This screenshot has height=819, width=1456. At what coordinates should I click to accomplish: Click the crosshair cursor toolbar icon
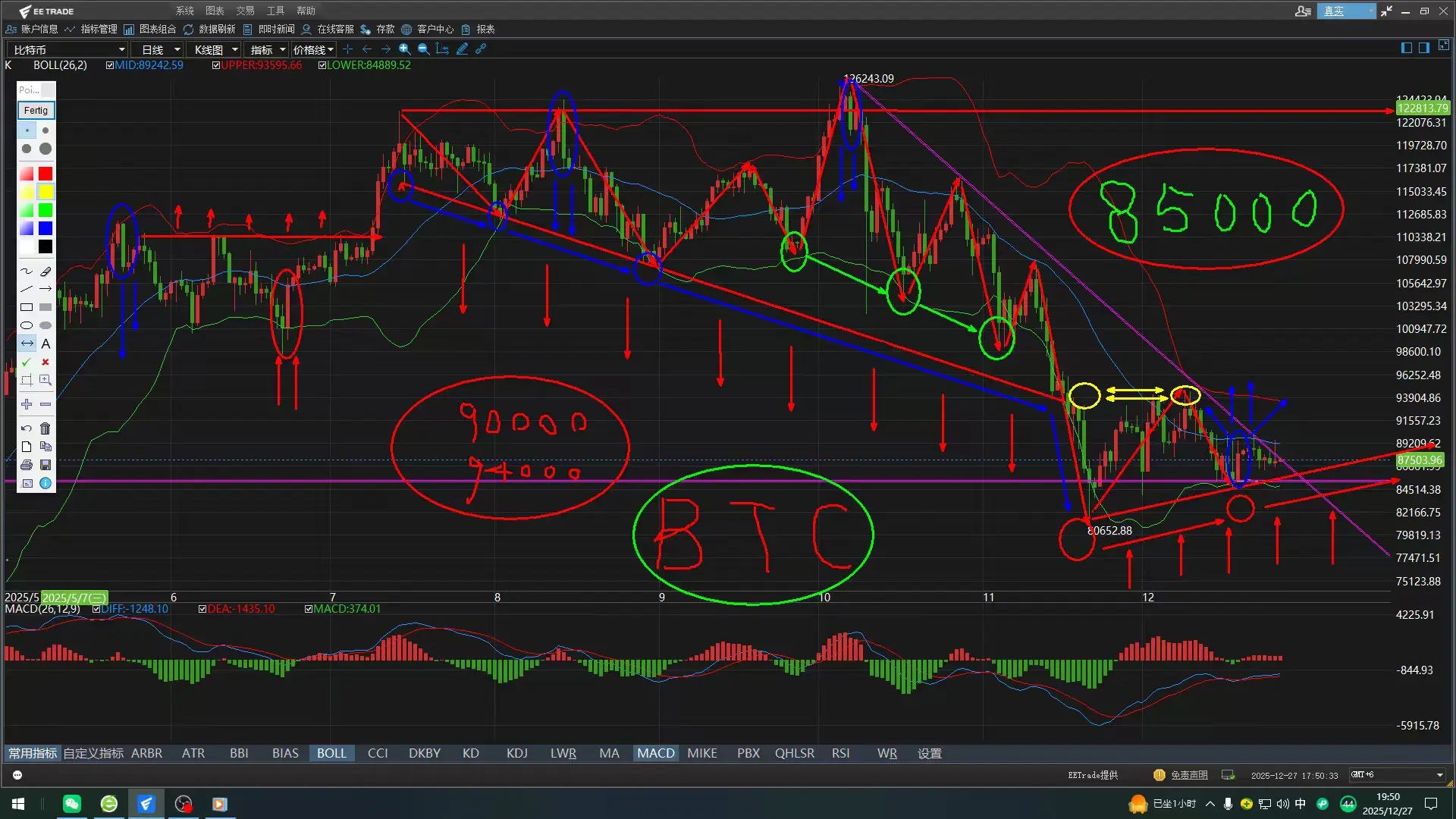348,49
